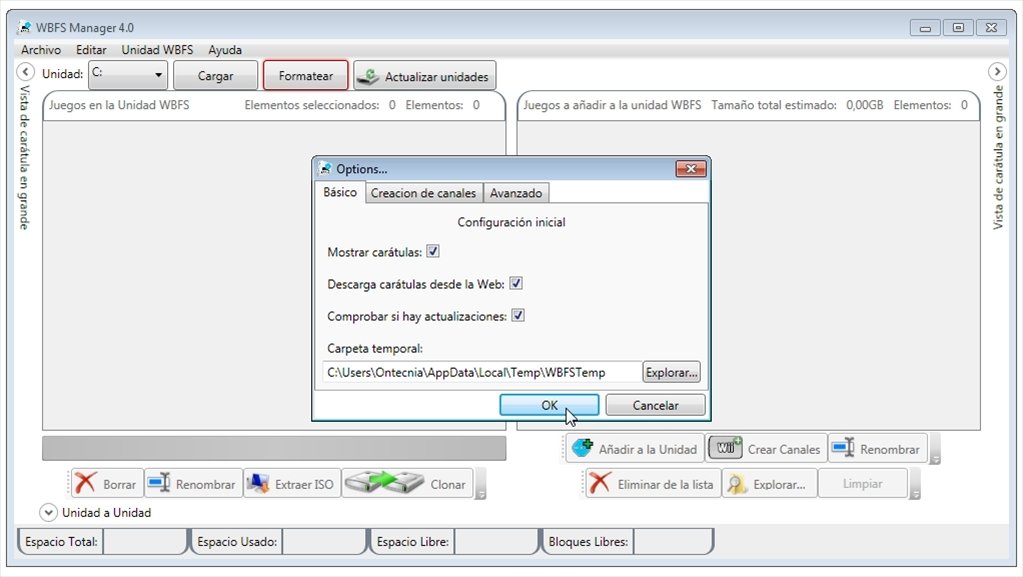Click the left Renombrar icon beside Borrar
Image resolution: width=1023 pixels, height=577 pixels.
tap(159, 484)
